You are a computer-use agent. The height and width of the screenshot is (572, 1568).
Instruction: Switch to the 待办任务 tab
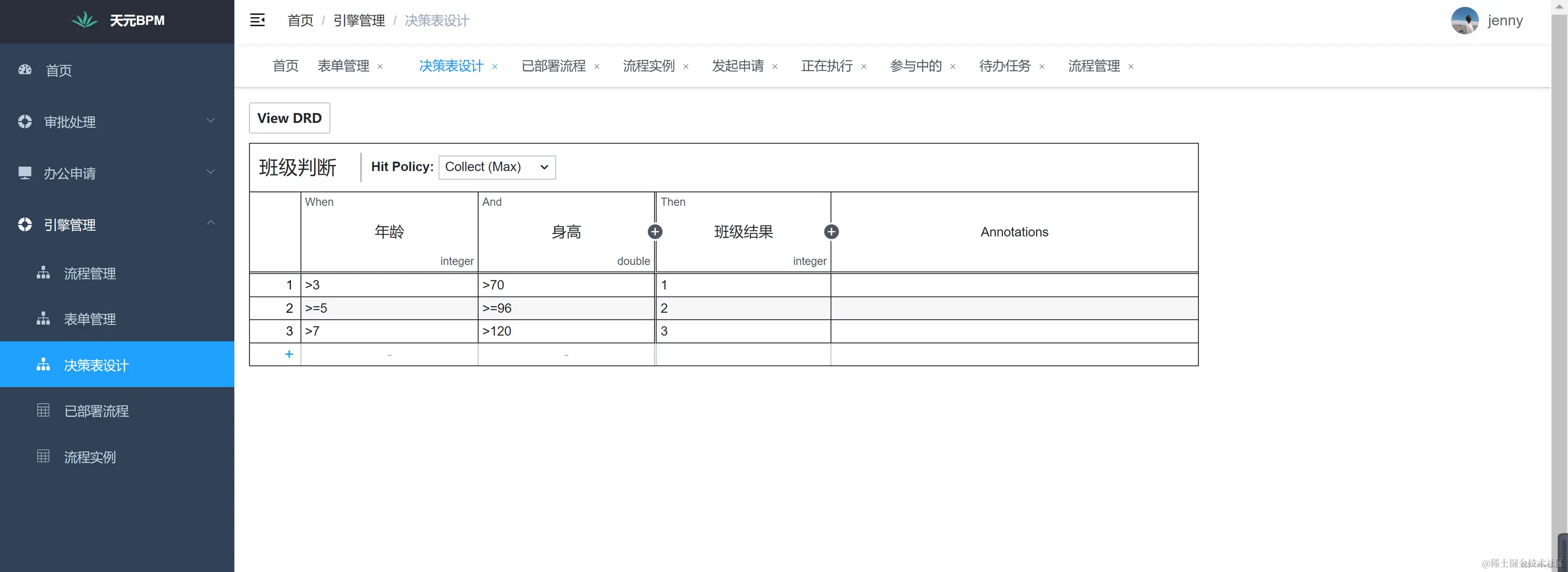[x=1004, y=66]
